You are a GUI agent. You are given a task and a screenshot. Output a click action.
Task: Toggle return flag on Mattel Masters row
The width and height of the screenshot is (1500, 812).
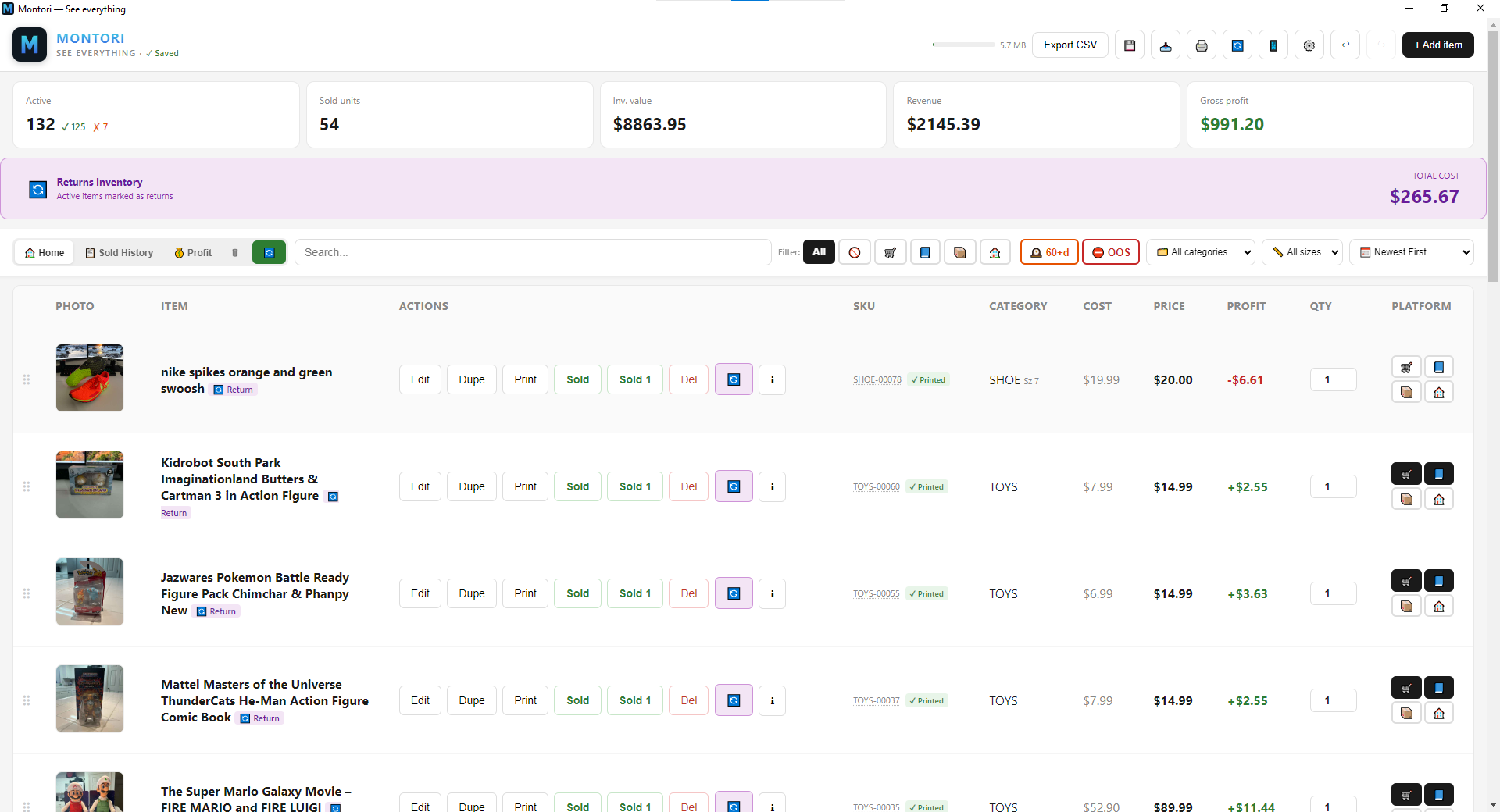(734, 700)
